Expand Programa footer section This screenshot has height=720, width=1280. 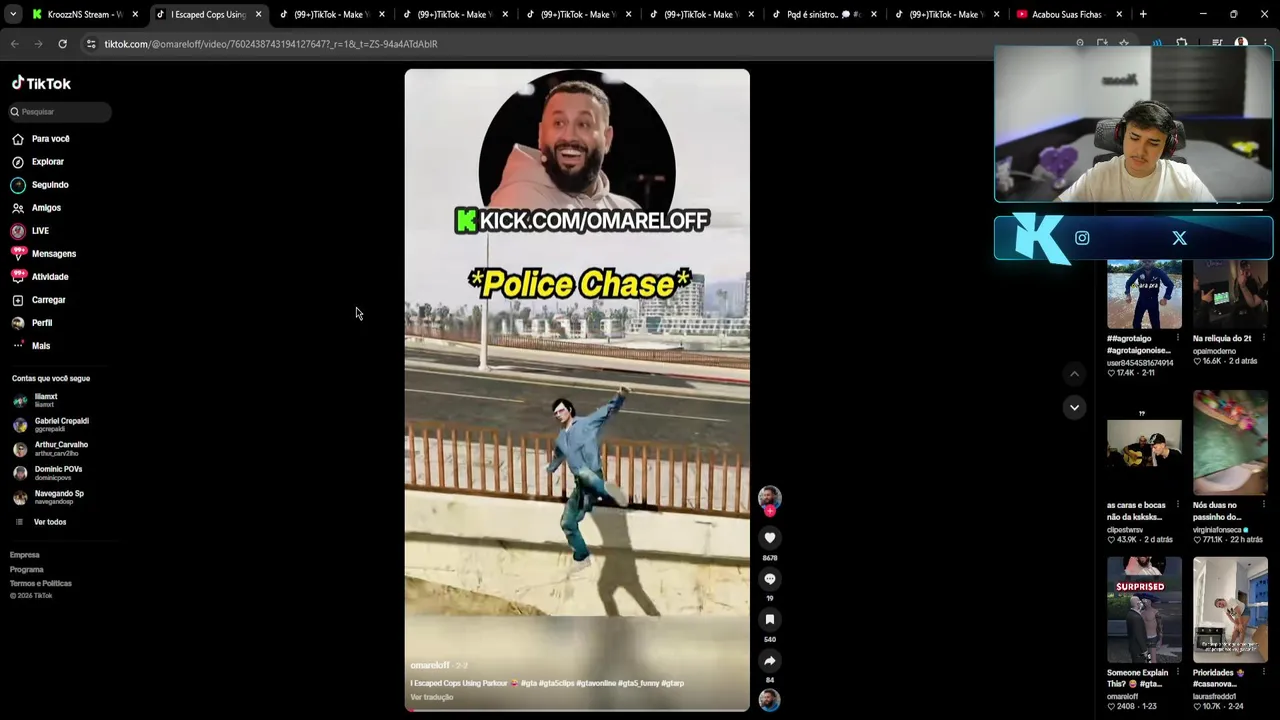(x=27, y=569)
